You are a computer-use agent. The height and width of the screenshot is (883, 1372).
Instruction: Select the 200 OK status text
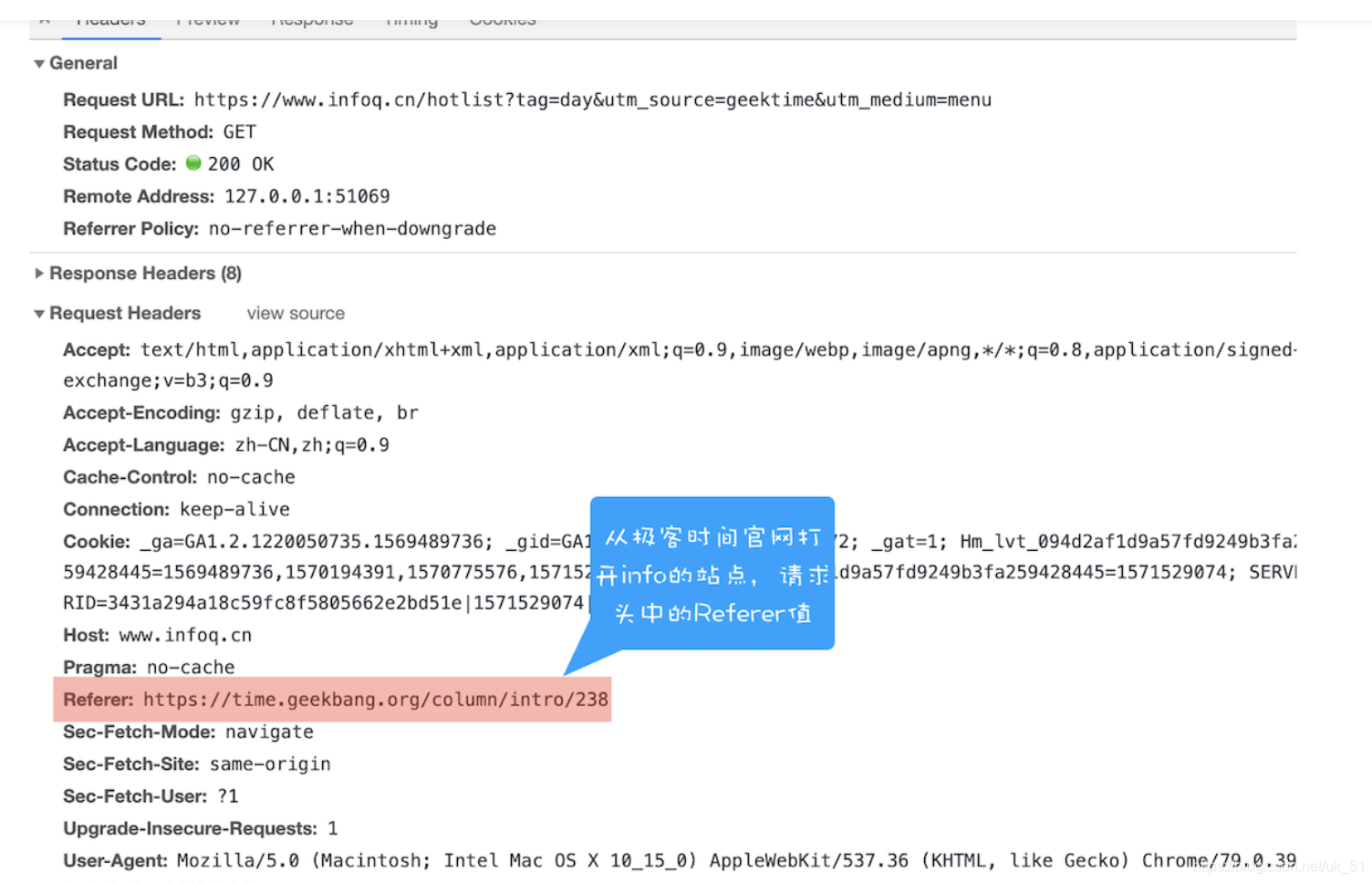[x=241, y=164]
